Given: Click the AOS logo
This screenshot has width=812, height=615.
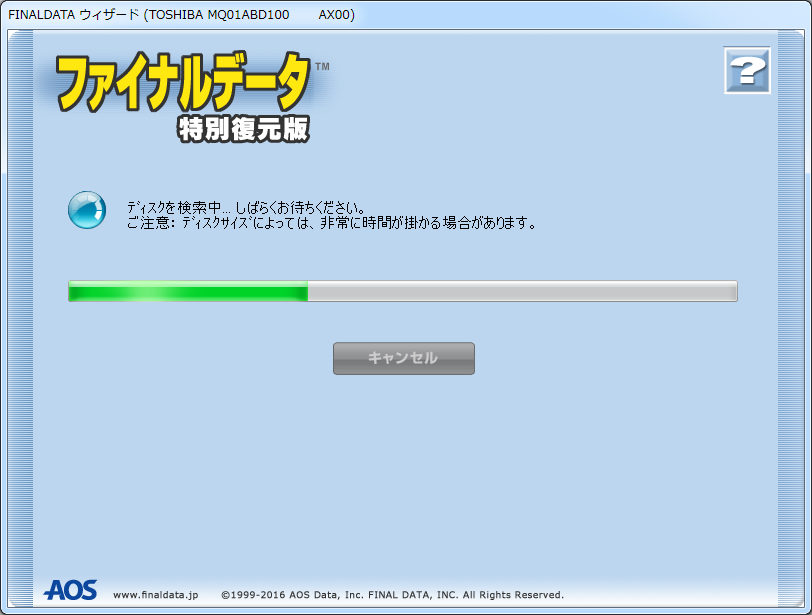Looking at the screenshot, I should (70, 591).
